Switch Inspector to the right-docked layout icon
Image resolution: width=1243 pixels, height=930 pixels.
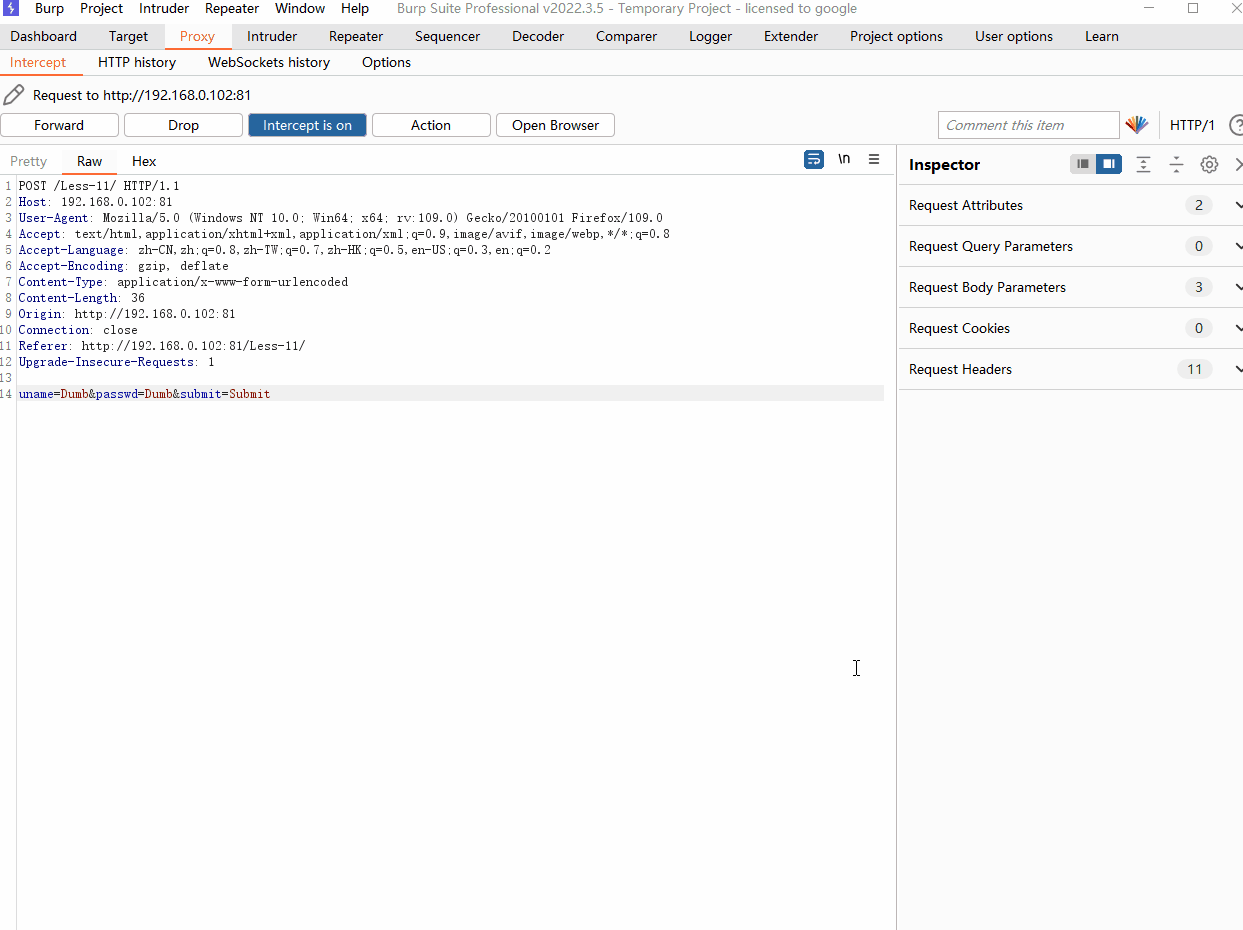(x=1108, y=164)
